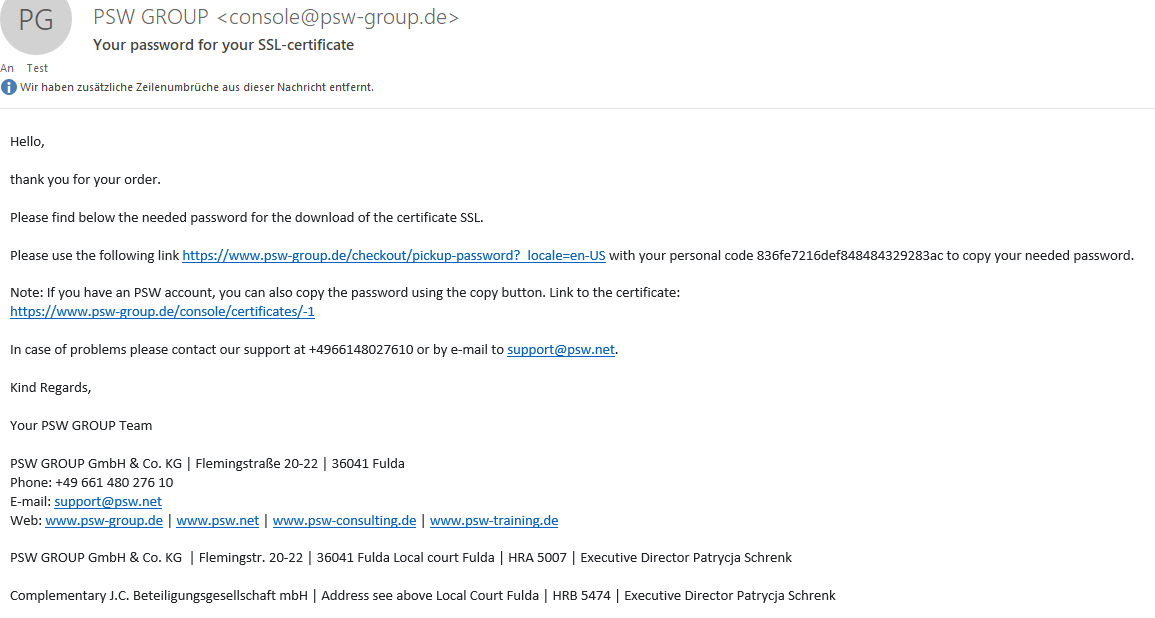
Task: Open the www.psw.net website link
Action: [218, 520]
